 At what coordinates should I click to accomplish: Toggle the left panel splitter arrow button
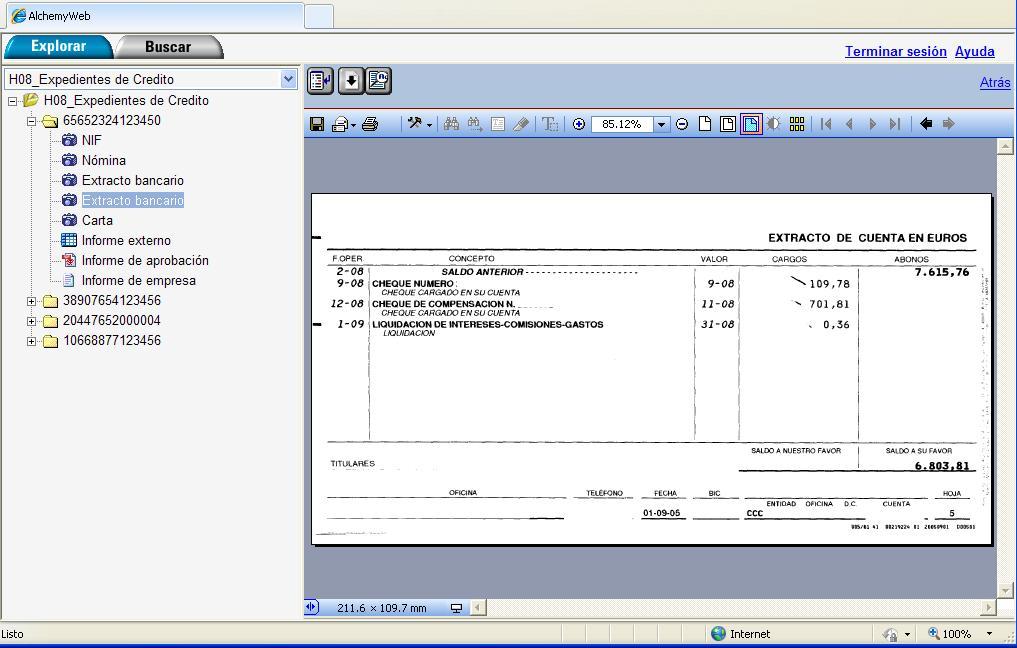tap(311, 607)
